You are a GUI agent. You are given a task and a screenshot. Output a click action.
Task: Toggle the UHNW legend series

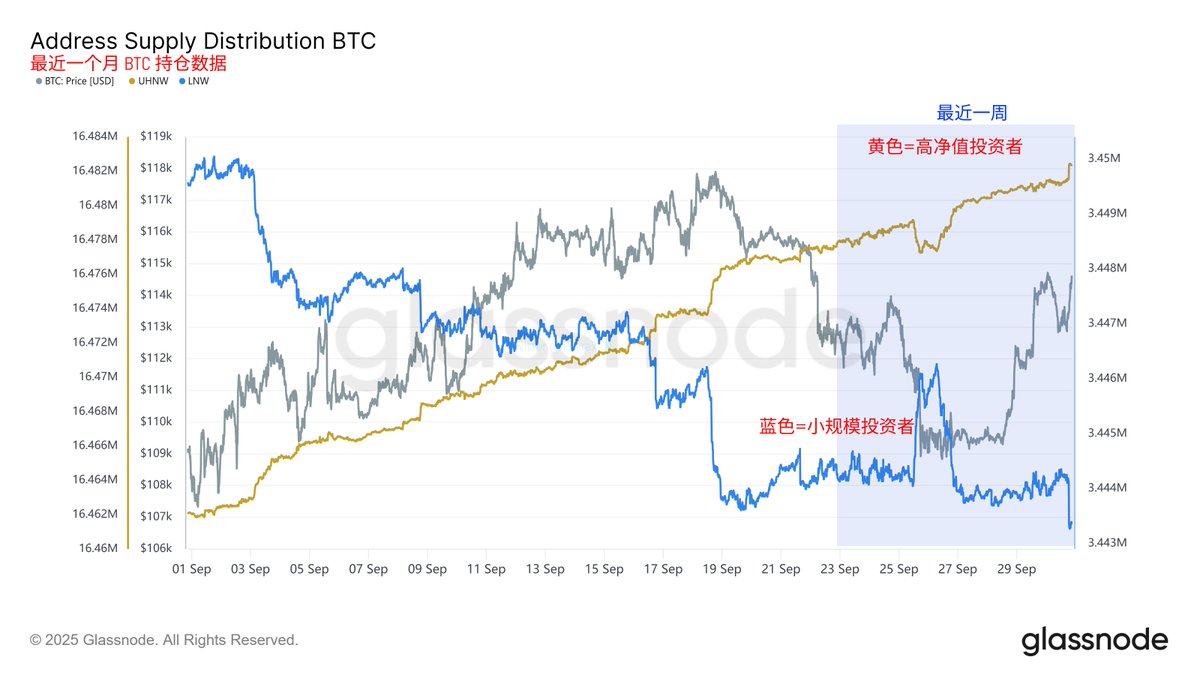[151, 81]
